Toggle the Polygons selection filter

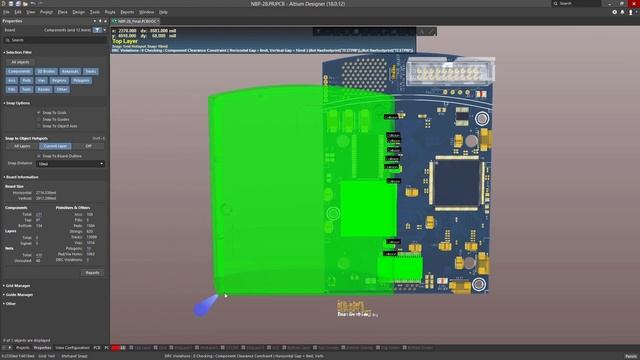click(82, 80)
